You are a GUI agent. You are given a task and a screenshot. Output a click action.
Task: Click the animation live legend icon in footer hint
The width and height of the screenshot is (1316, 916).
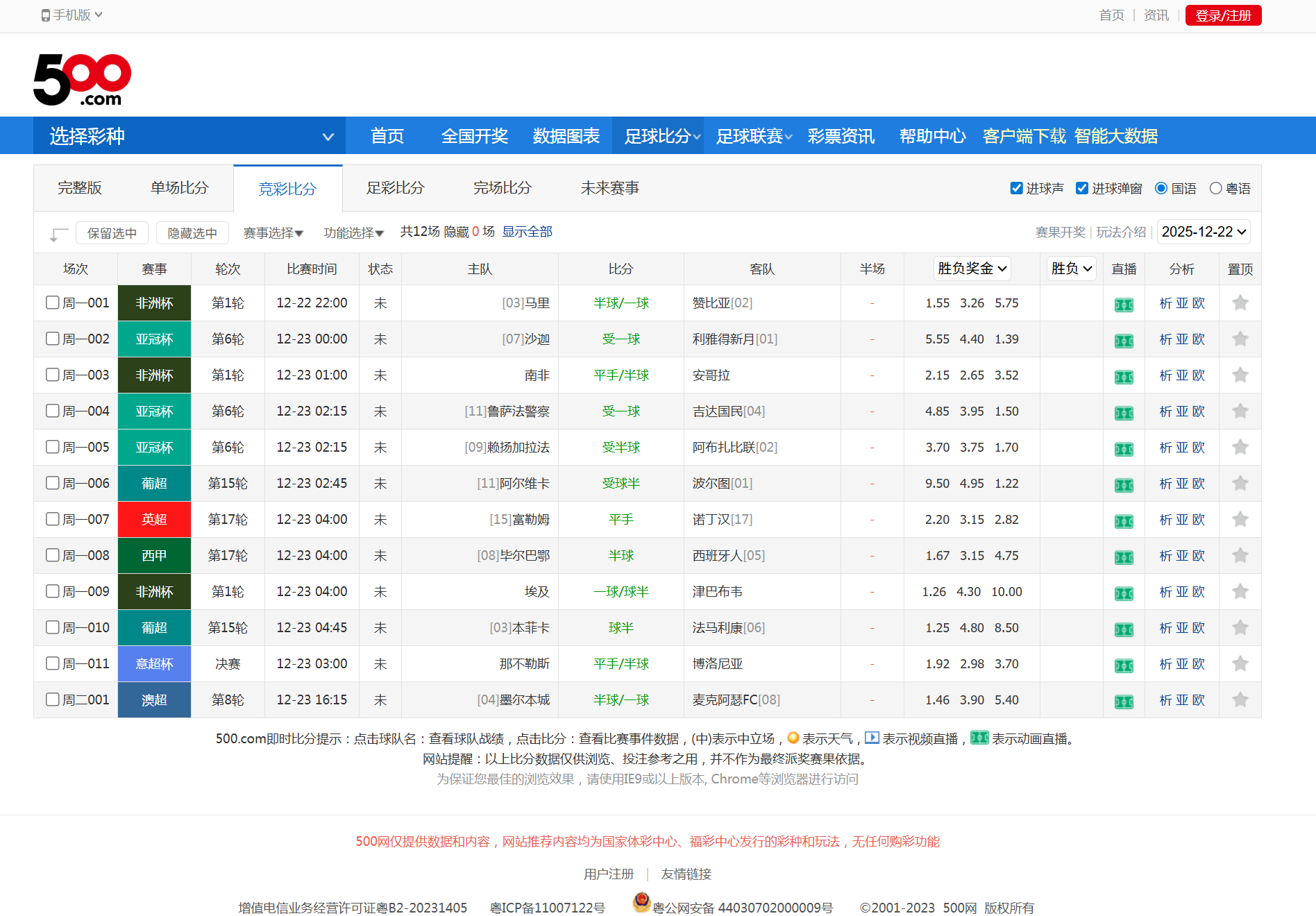(x=980, y=738)
